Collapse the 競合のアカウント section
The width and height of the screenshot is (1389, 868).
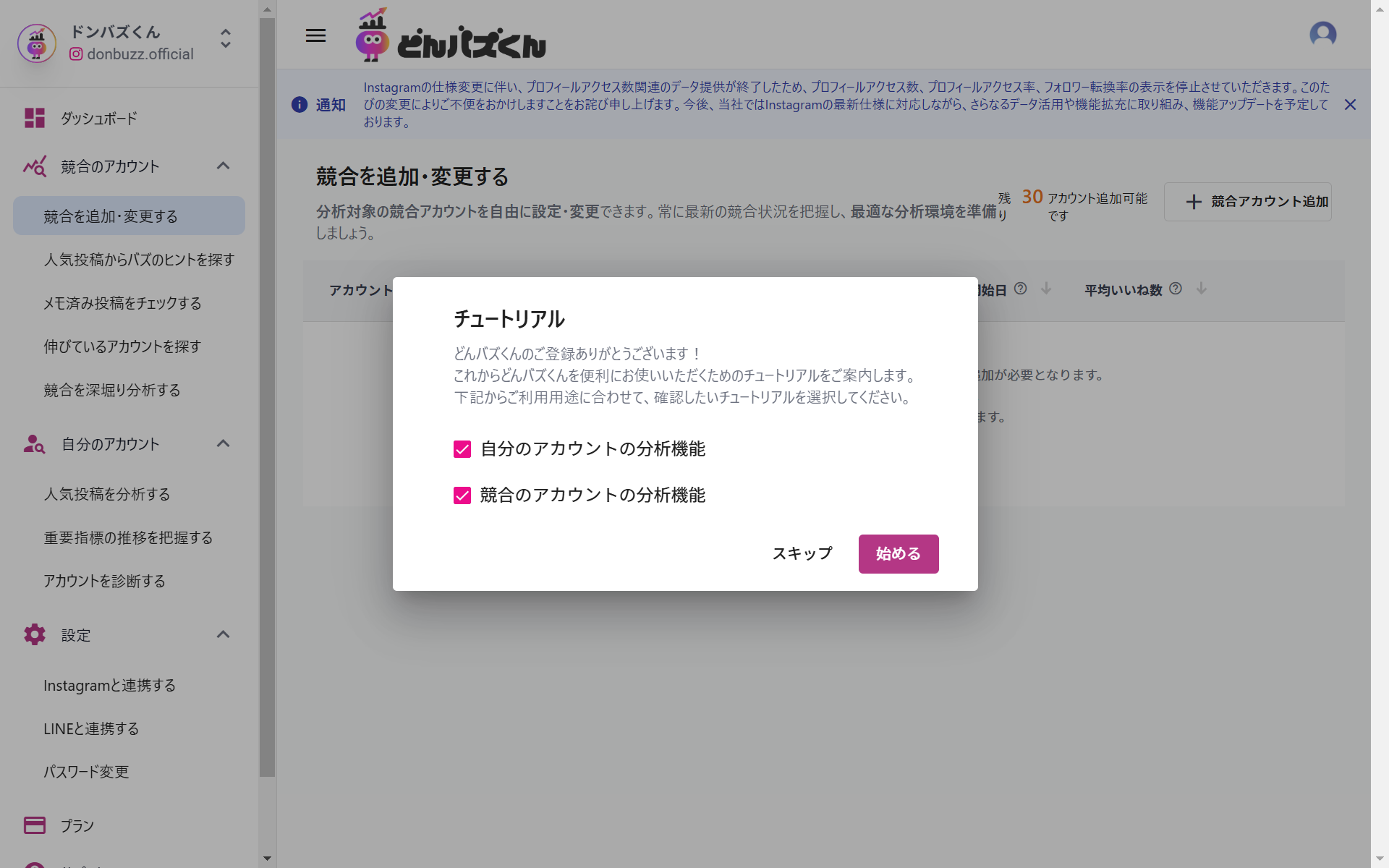pos(223,166)
